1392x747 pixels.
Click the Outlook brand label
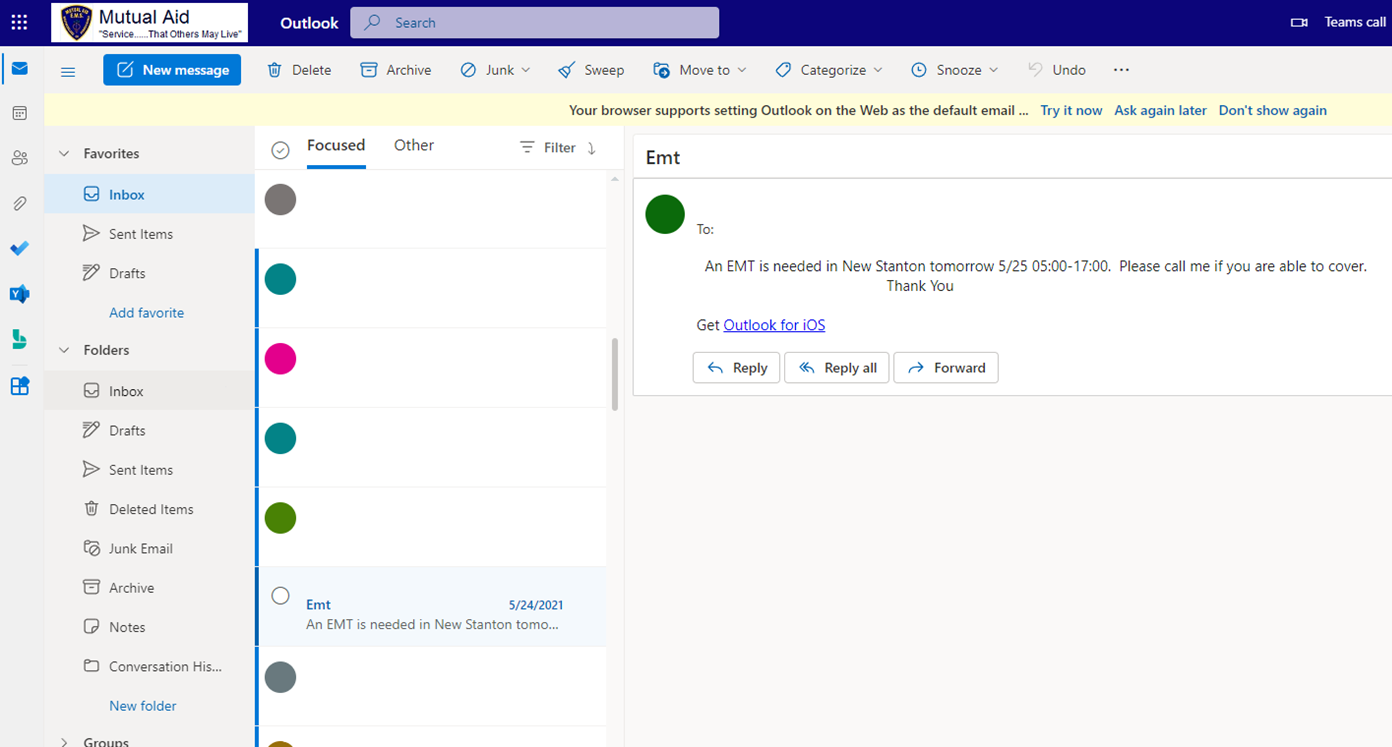(309, 22)
